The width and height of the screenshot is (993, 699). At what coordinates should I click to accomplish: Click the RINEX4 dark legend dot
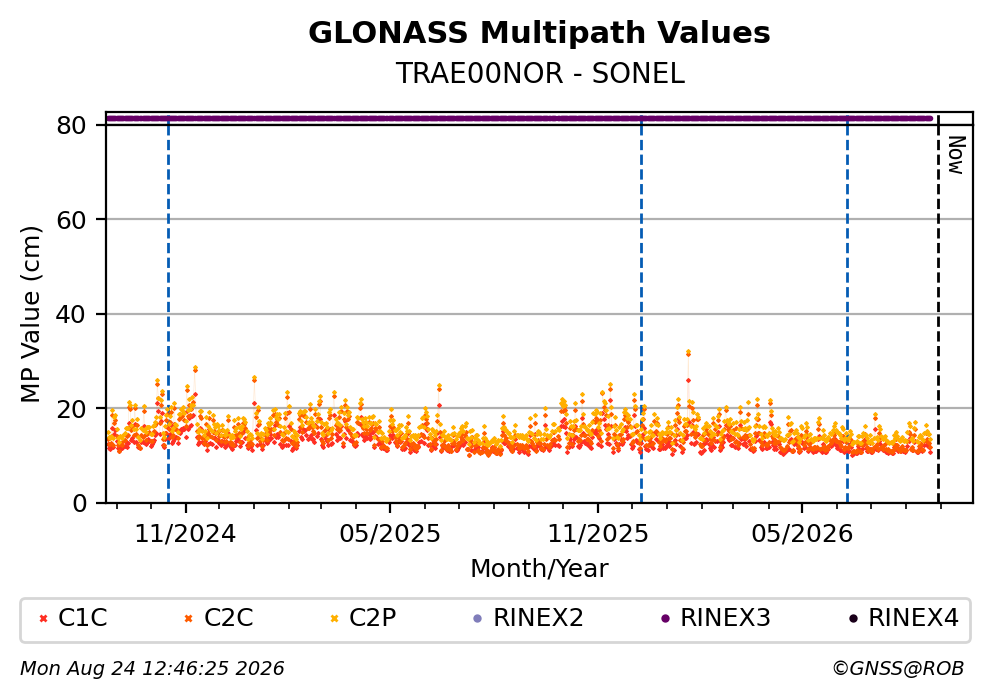click(853, 619)
